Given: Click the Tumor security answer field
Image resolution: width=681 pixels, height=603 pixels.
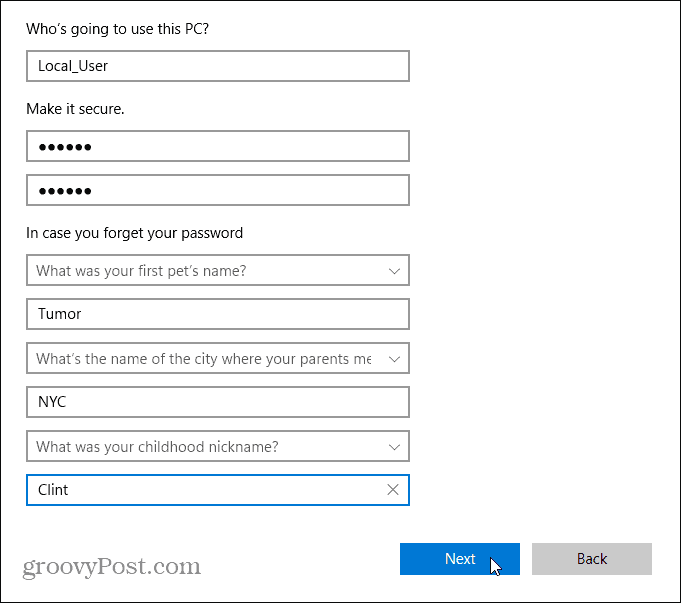Looking at the screenshot, I should (217, 314).
